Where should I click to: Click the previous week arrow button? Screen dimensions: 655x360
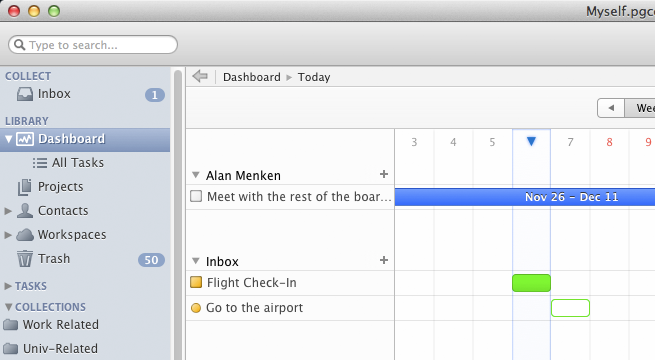pyautogui.click(x=611, y=108)
